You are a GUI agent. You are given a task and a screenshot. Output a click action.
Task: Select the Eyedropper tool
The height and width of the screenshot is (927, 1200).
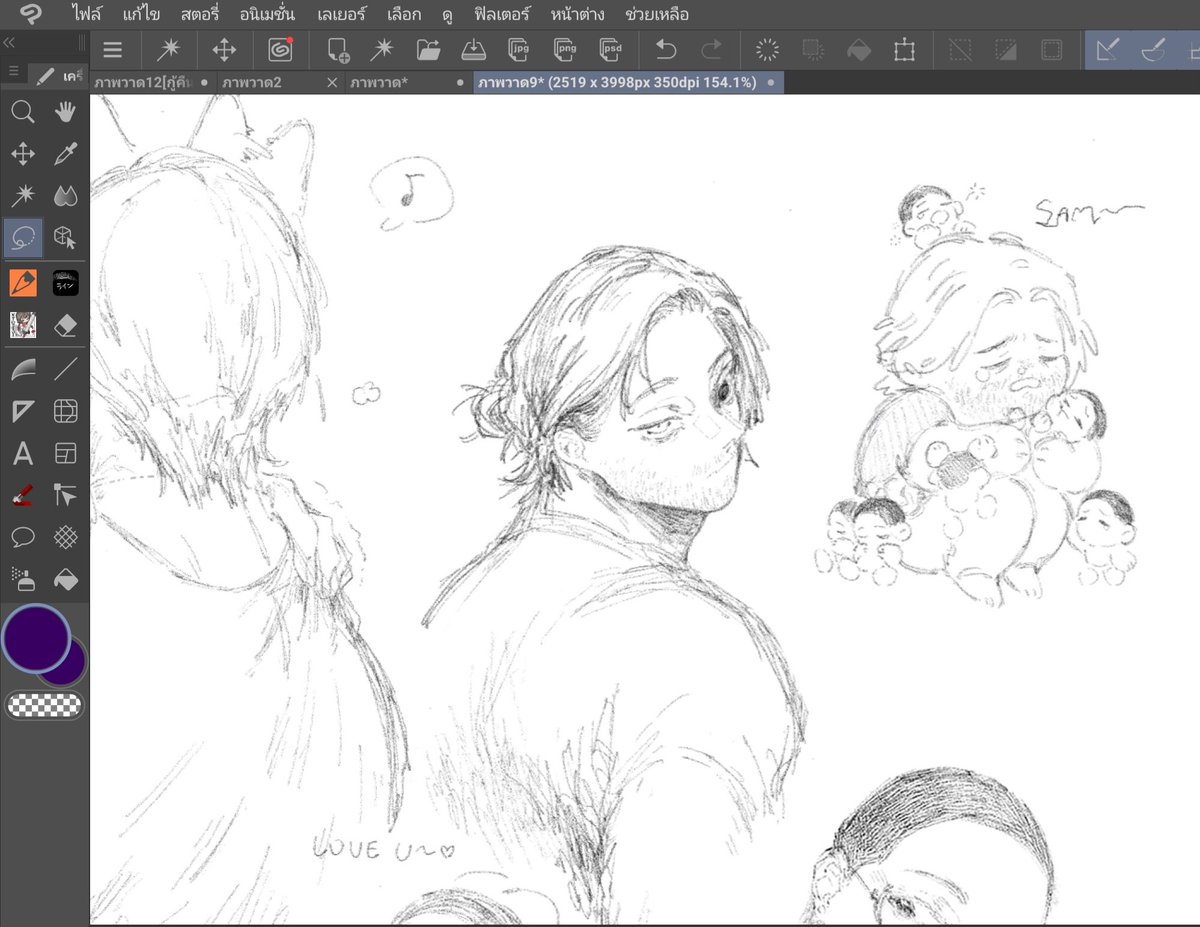66,154
